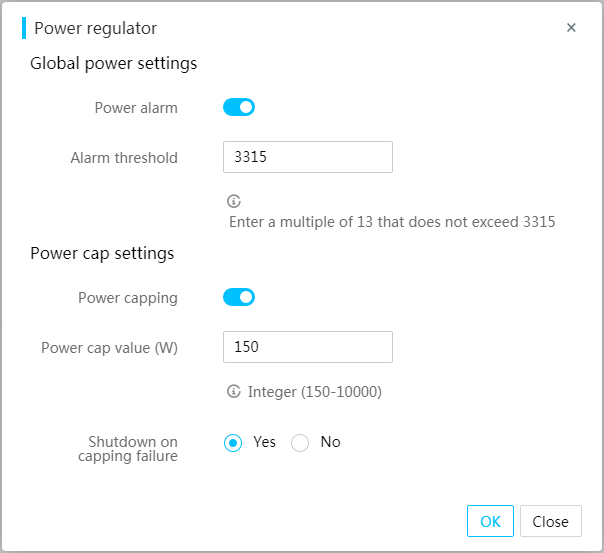Viewport: 604px width, 553px height.
Task: Click the Close button at bottom
Action: point(550,521)
